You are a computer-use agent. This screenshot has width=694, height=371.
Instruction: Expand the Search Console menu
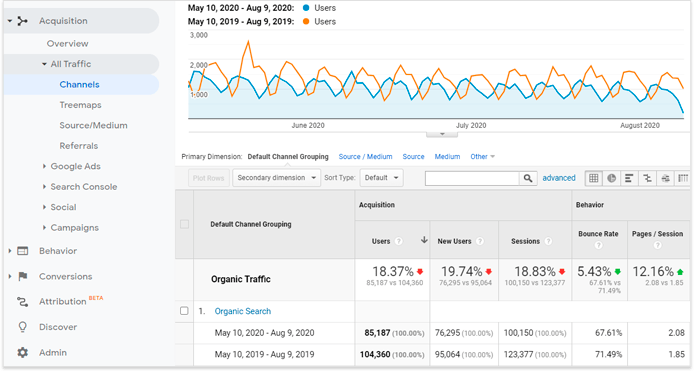(x=44, y=187)
